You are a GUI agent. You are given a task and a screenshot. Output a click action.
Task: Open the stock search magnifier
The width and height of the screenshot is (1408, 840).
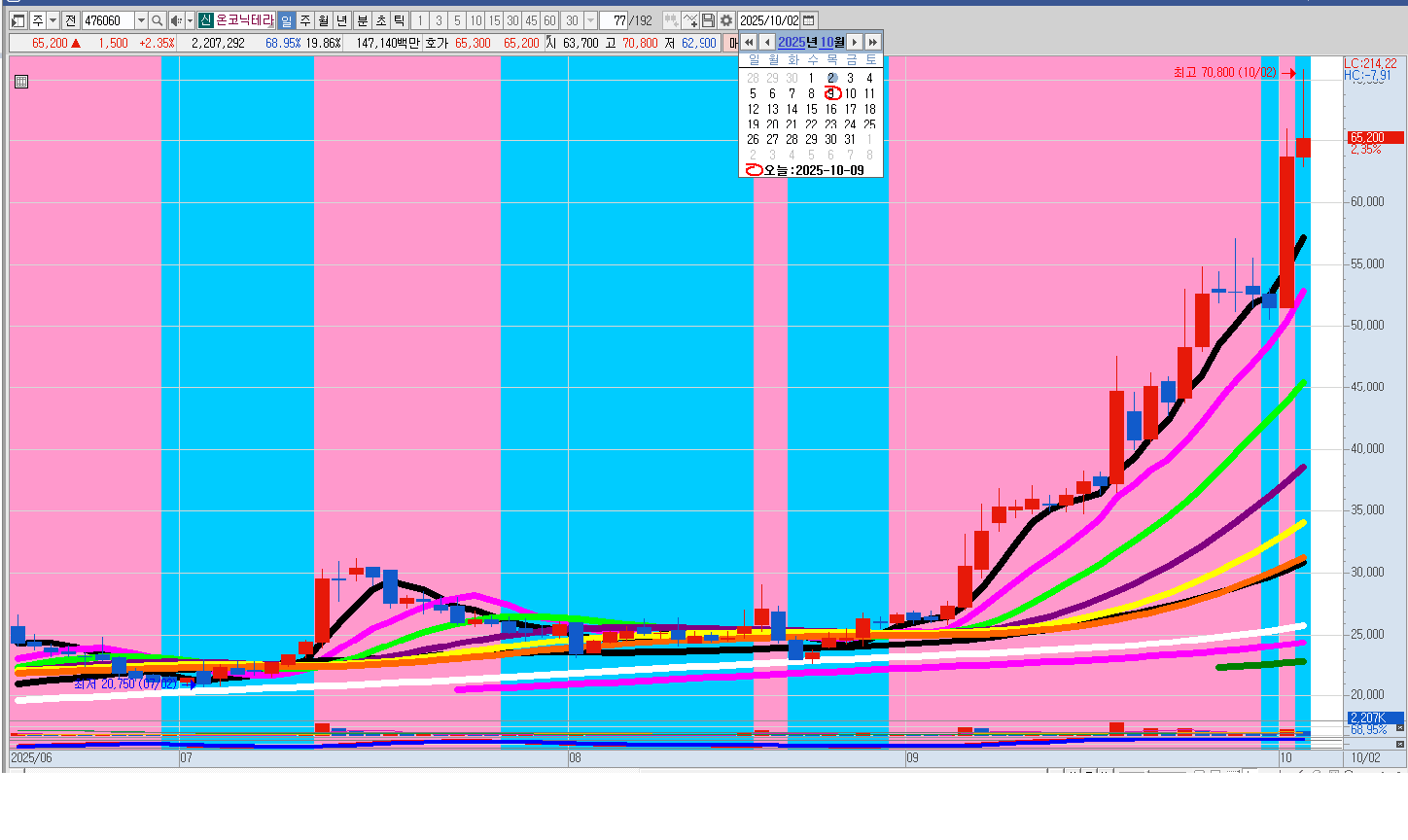pos(157,20)
